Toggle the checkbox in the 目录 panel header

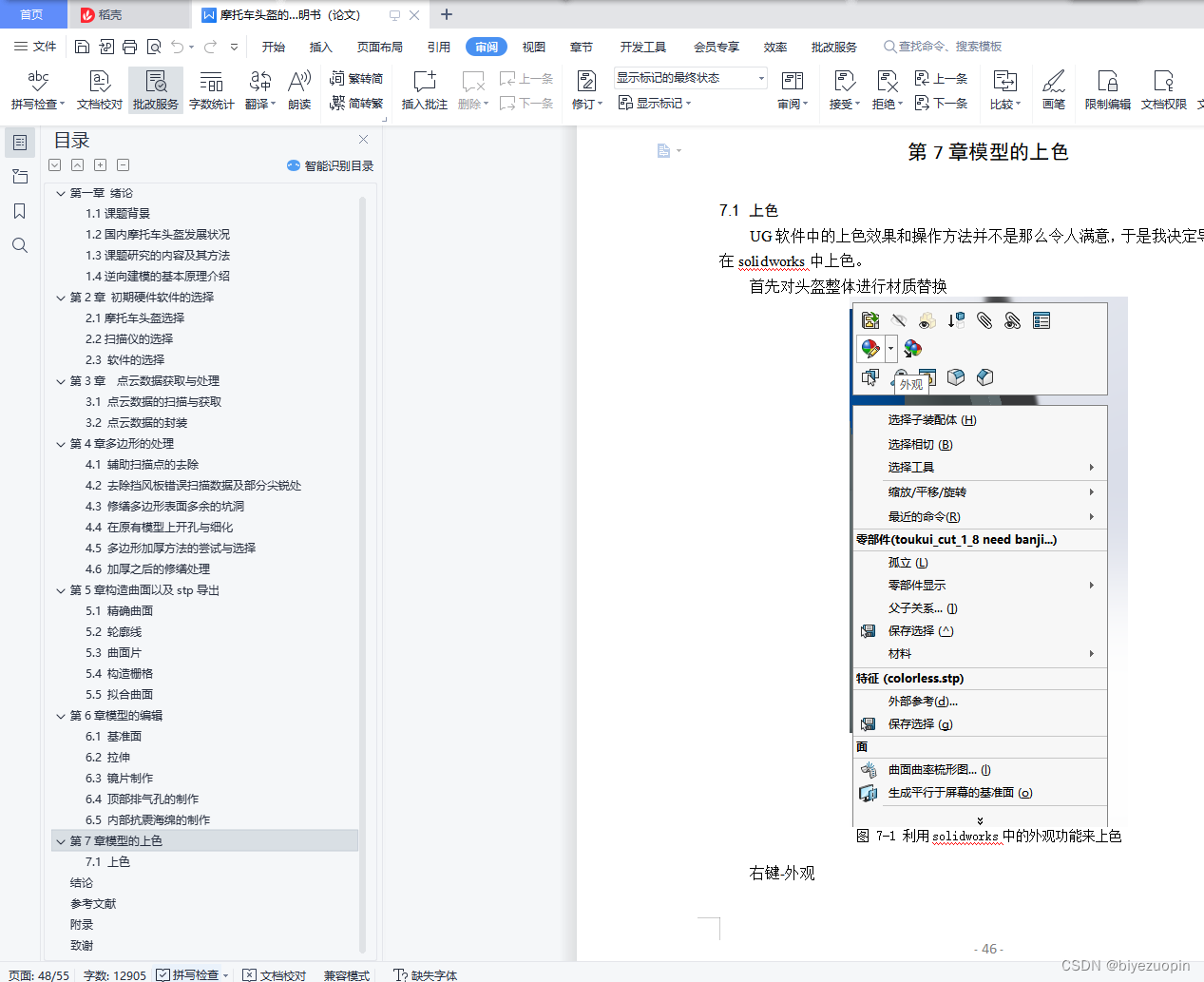tap(54, 164)
